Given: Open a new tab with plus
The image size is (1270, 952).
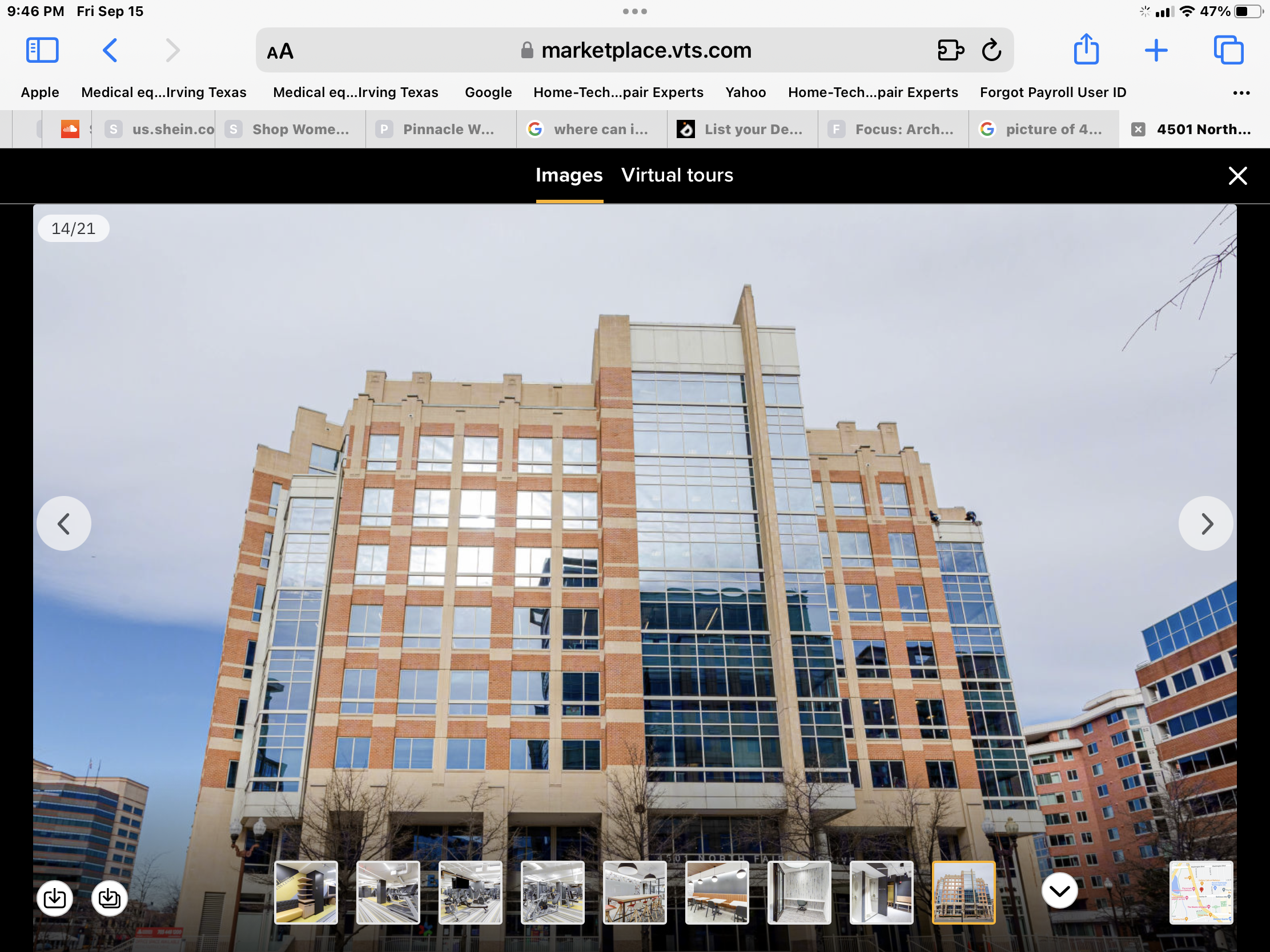Looking at the screenshot, I should click(1156, 50).
